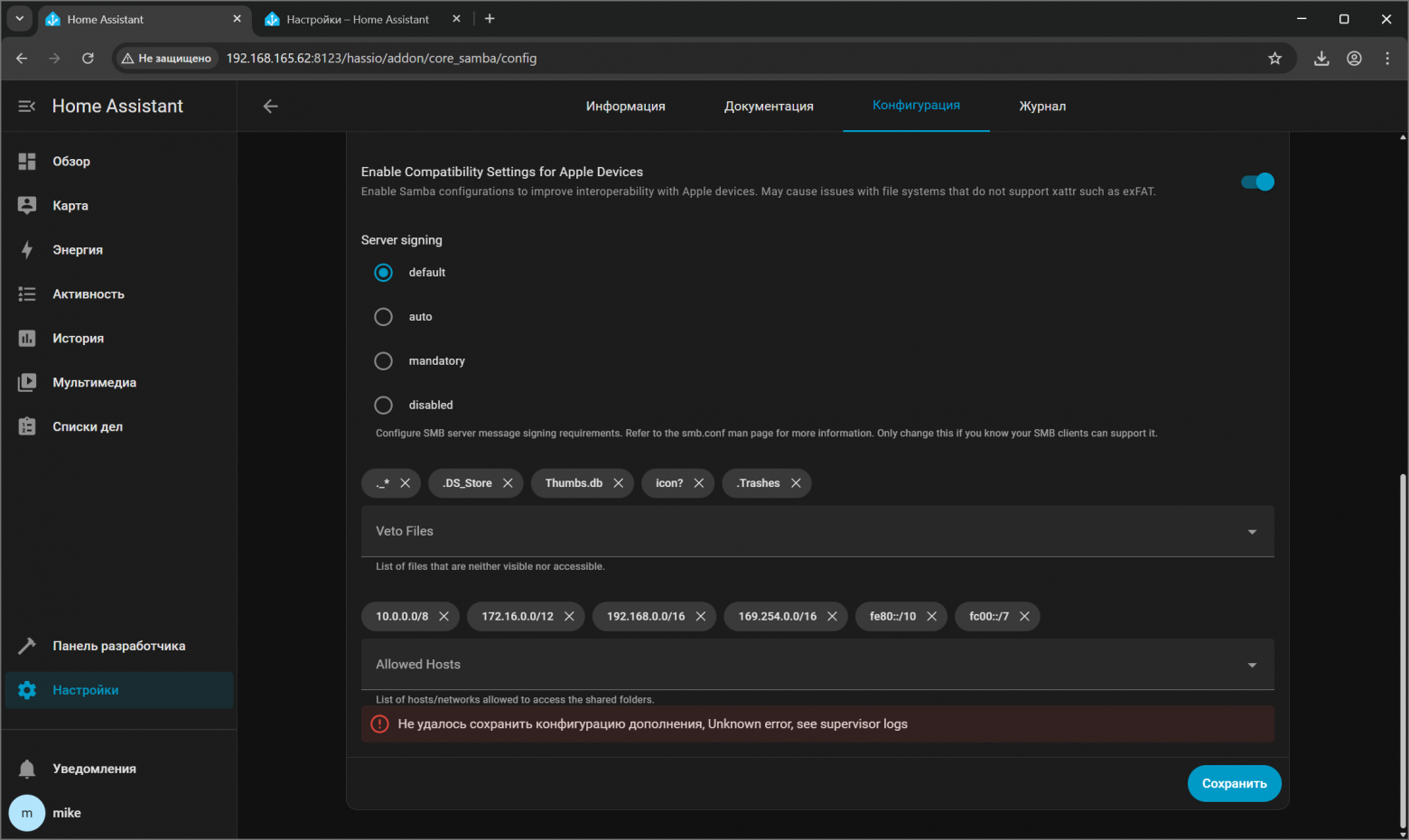
Task: Select the mandatory server signing option
Action: click(383, 360)
